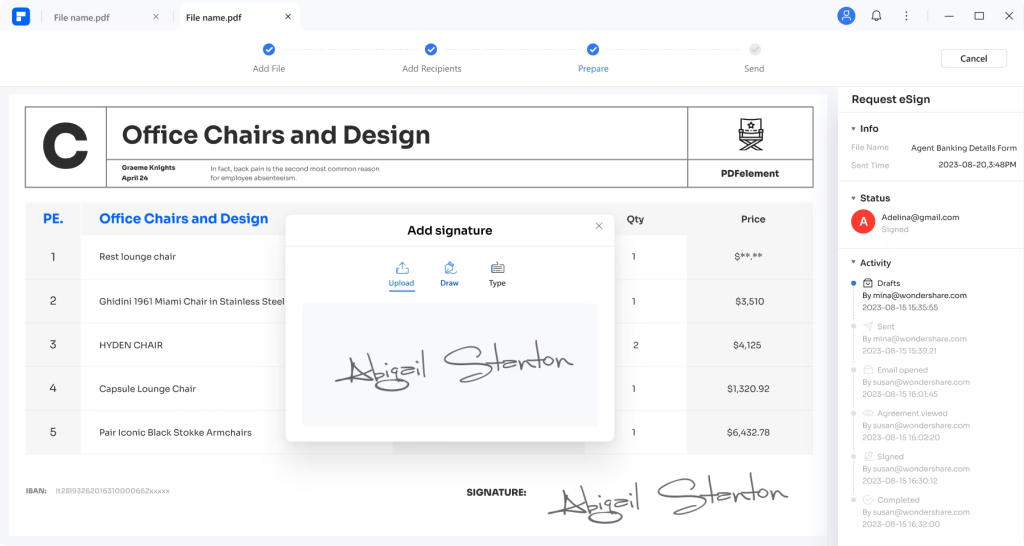Go to the Add Recipients step
Image resolution: width=1024 pixels, height=546 pixels.
point(431,49)
